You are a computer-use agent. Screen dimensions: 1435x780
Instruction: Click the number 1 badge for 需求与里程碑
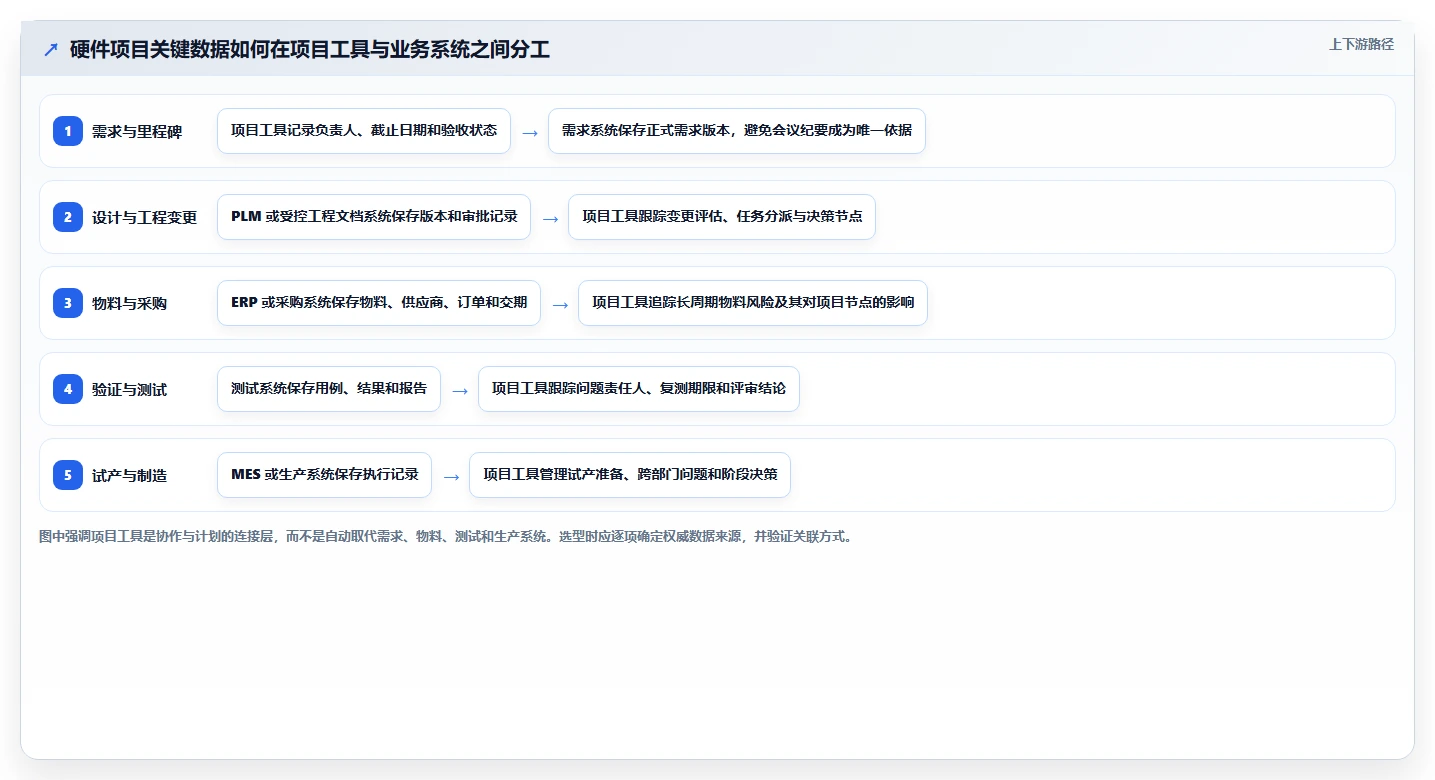click(x=68, y=131)
